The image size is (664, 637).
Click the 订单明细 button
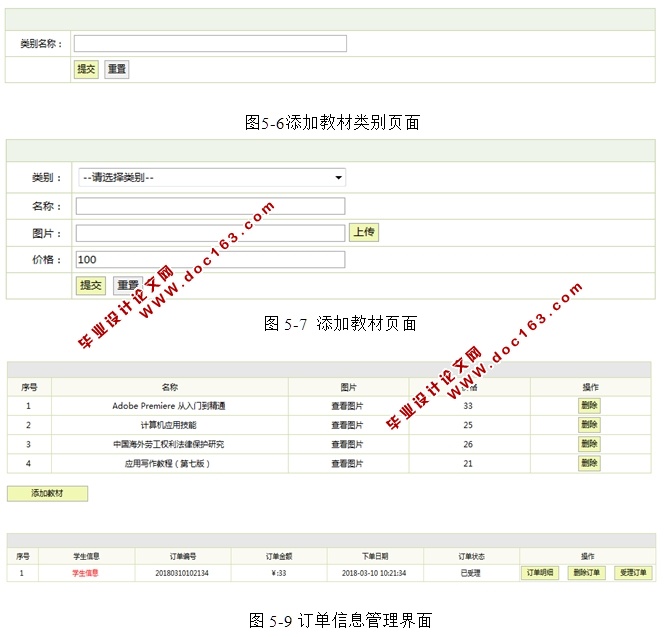pyautogui.click(x=540, y=573)
